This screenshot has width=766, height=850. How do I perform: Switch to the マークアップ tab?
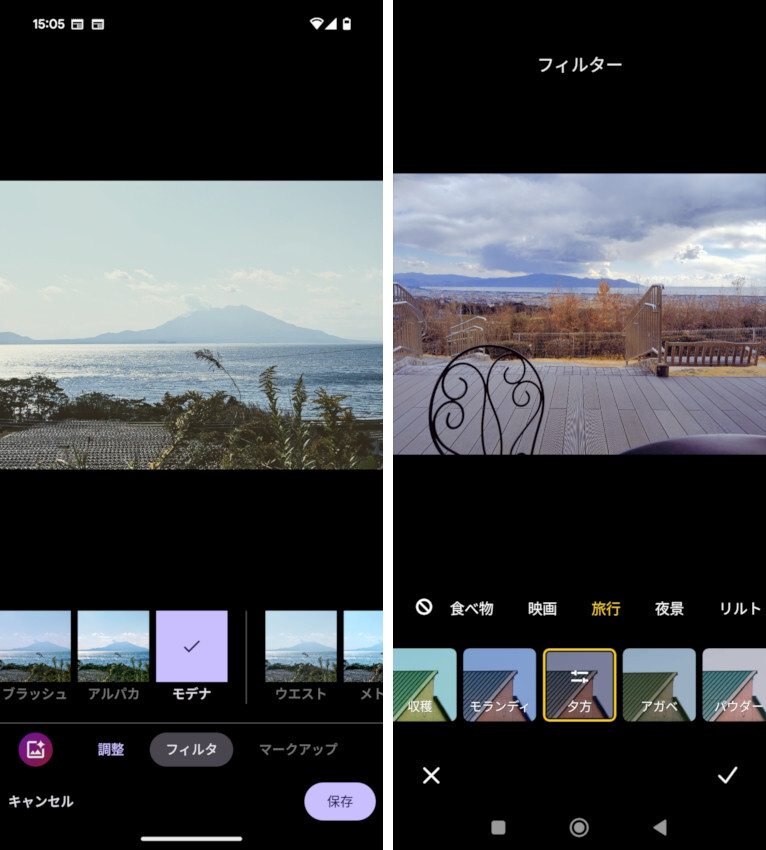pyautogui.click(x=298, y=749)
